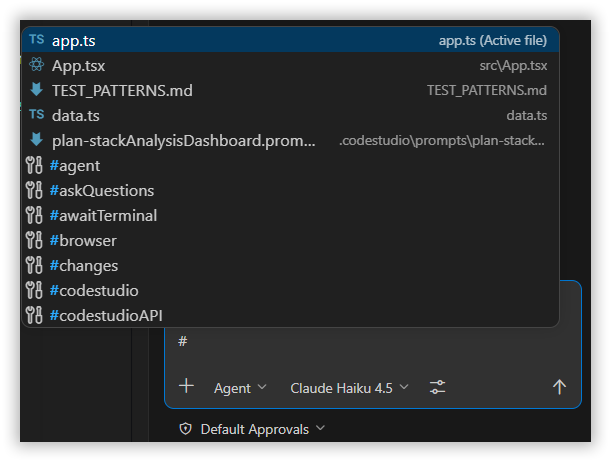Image resolution: width=611 pixels, height=462 pixels.
Task: Click tools icon next to #askQuestions
Action: [34, 190]
